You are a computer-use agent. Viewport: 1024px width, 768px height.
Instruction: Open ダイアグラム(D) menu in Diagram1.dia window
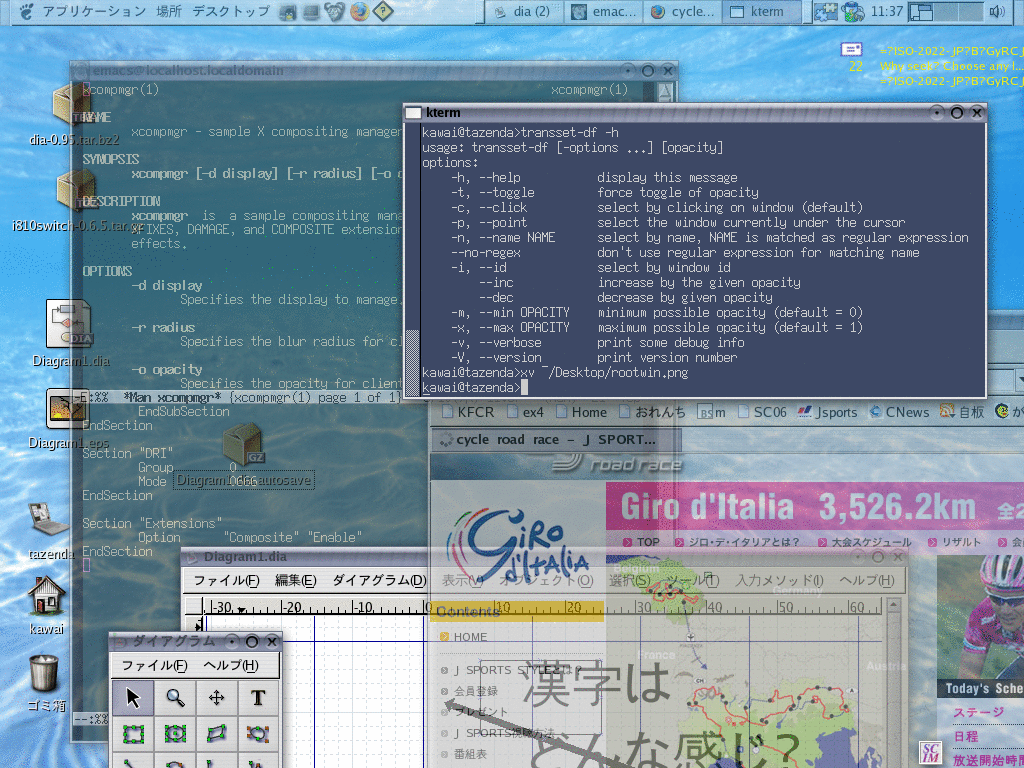379,581
